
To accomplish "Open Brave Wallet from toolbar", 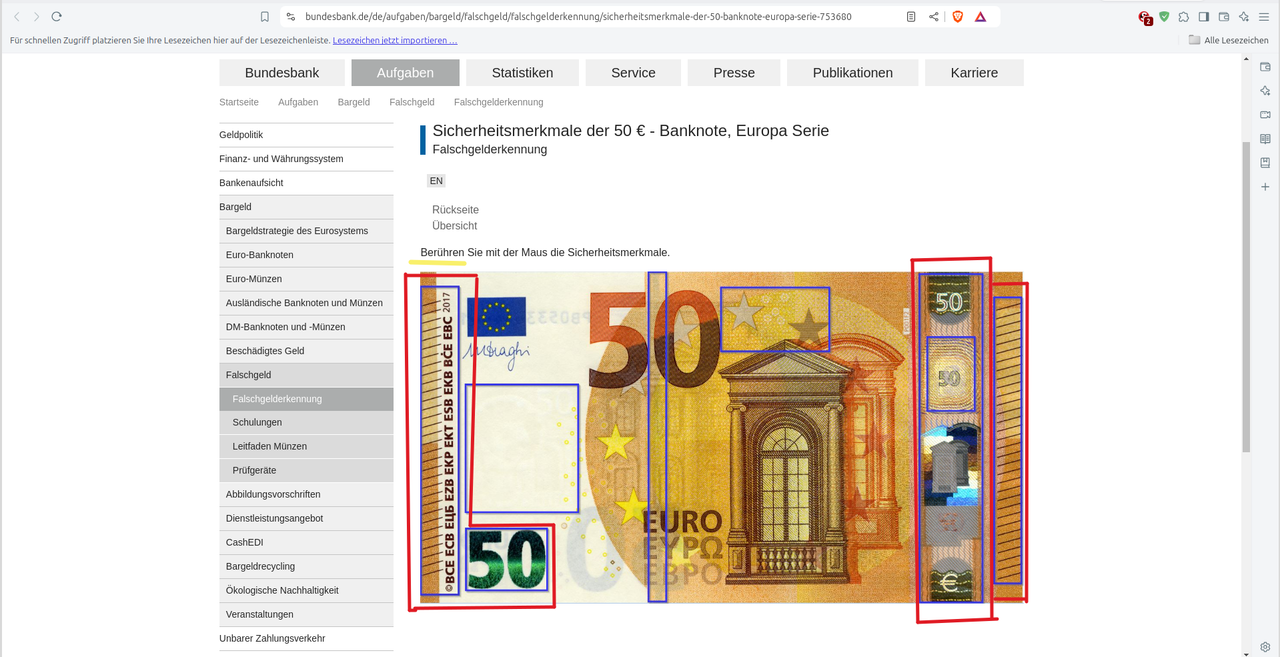I will (1224, 17).
